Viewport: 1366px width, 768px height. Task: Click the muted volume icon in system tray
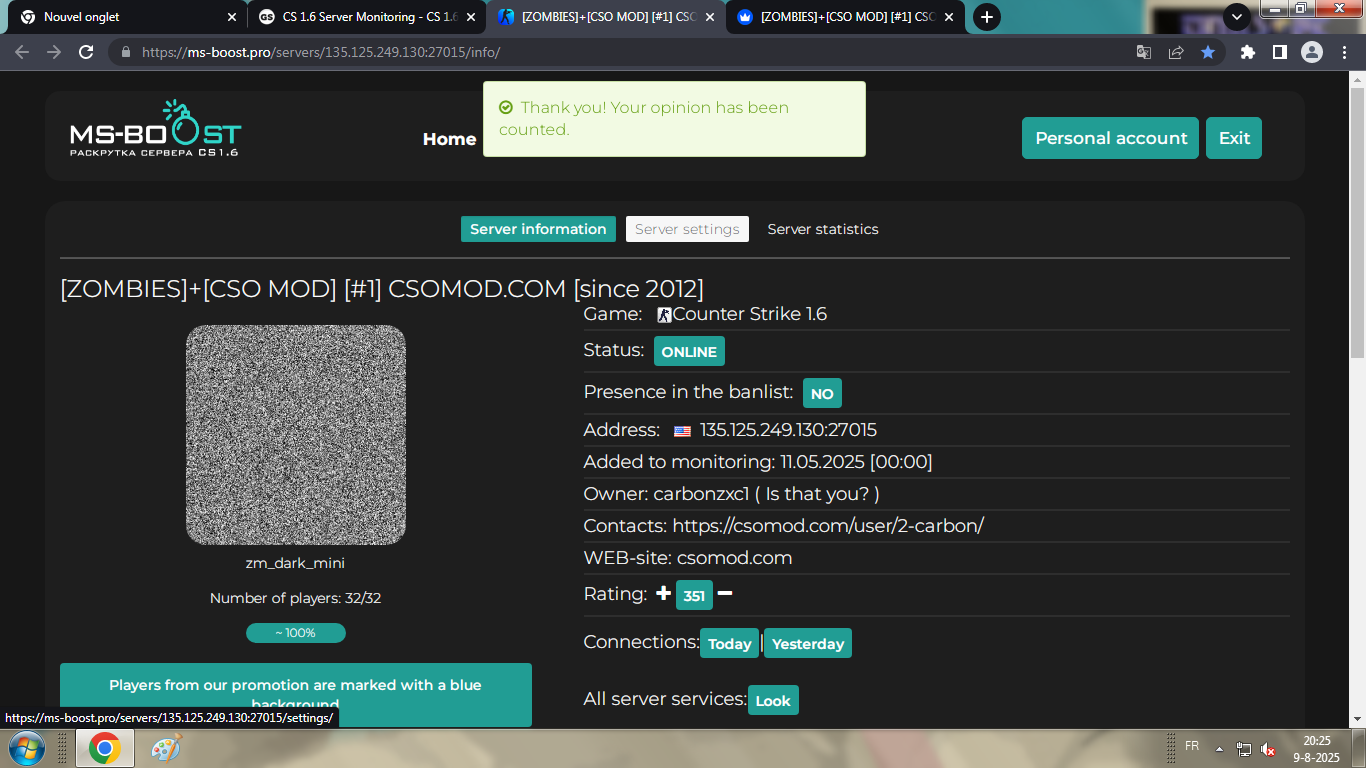pos(1268,748)
